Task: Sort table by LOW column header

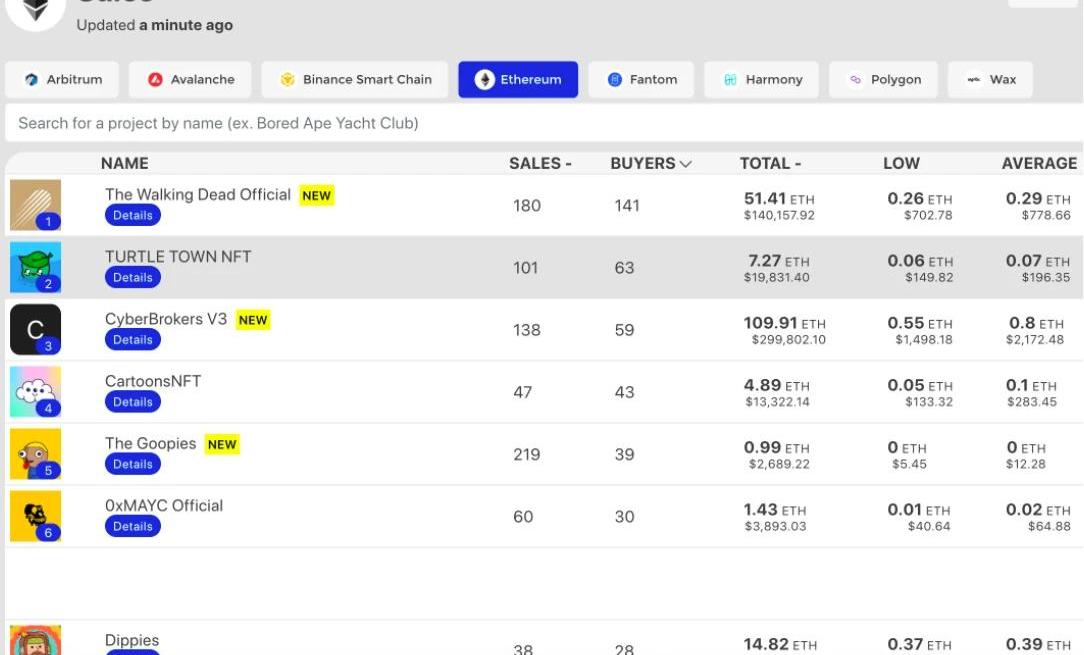Action: (x=901, y=163)
